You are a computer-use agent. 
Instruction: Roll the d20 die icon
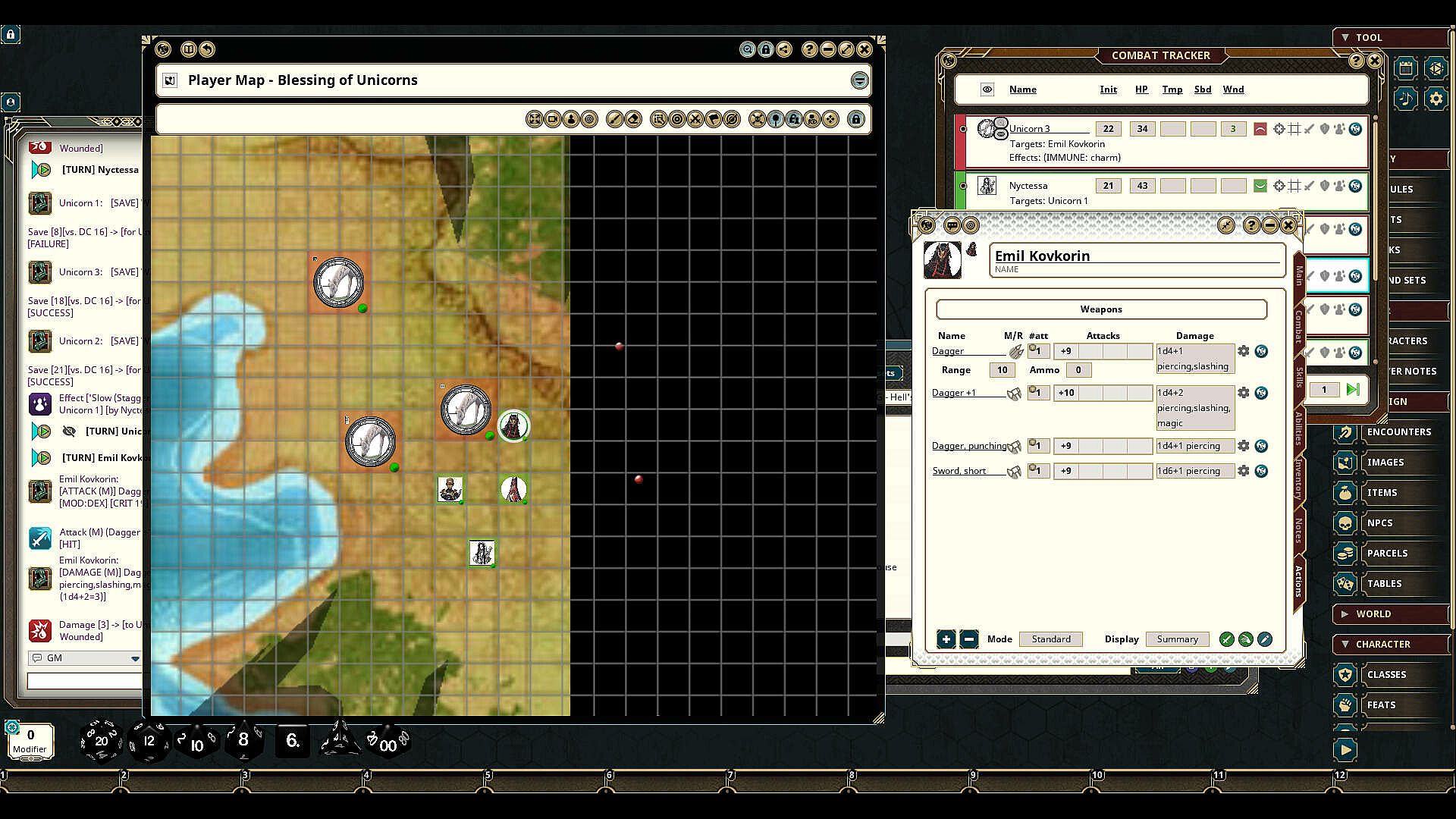[101, 741]
